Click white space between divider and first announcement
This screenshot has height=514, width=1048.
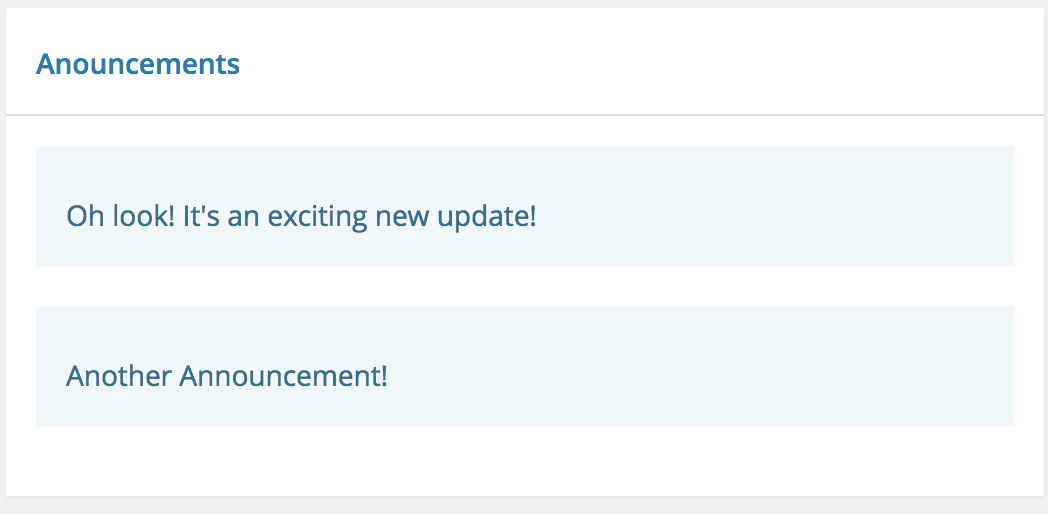click(x=525, y=131)
